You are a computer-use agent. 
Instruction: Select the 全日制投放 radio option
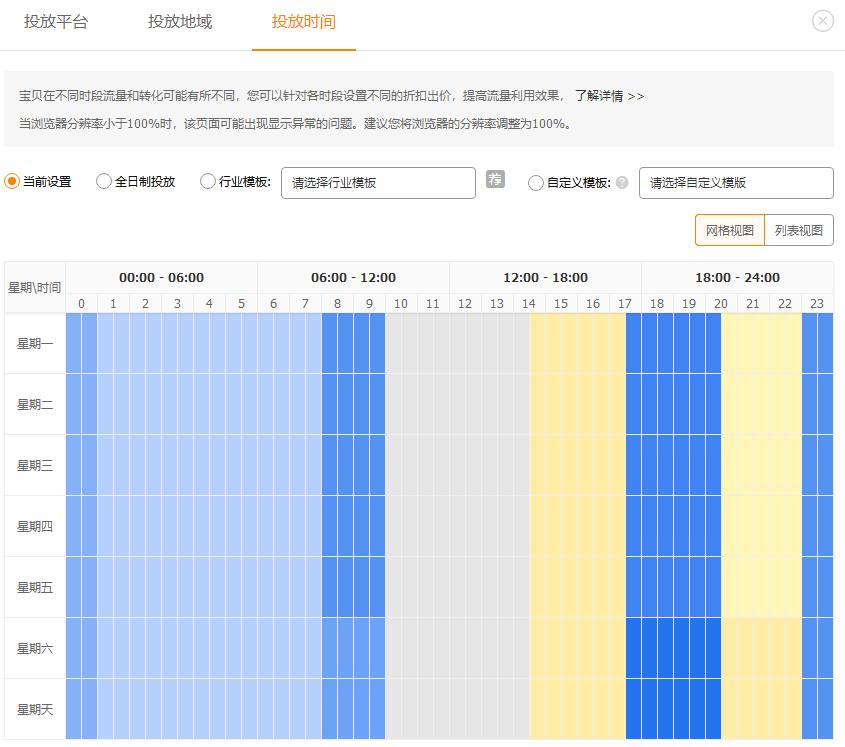click(x=104, y=182)
